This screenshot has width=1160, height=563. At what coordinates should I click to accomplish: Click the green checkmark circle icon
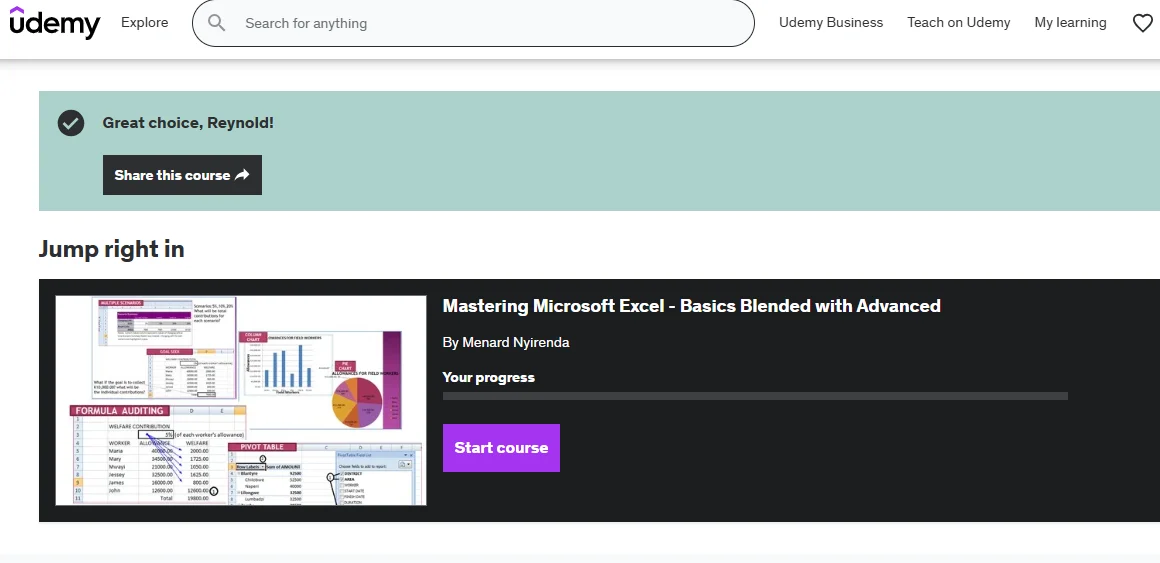click(71, 123)
